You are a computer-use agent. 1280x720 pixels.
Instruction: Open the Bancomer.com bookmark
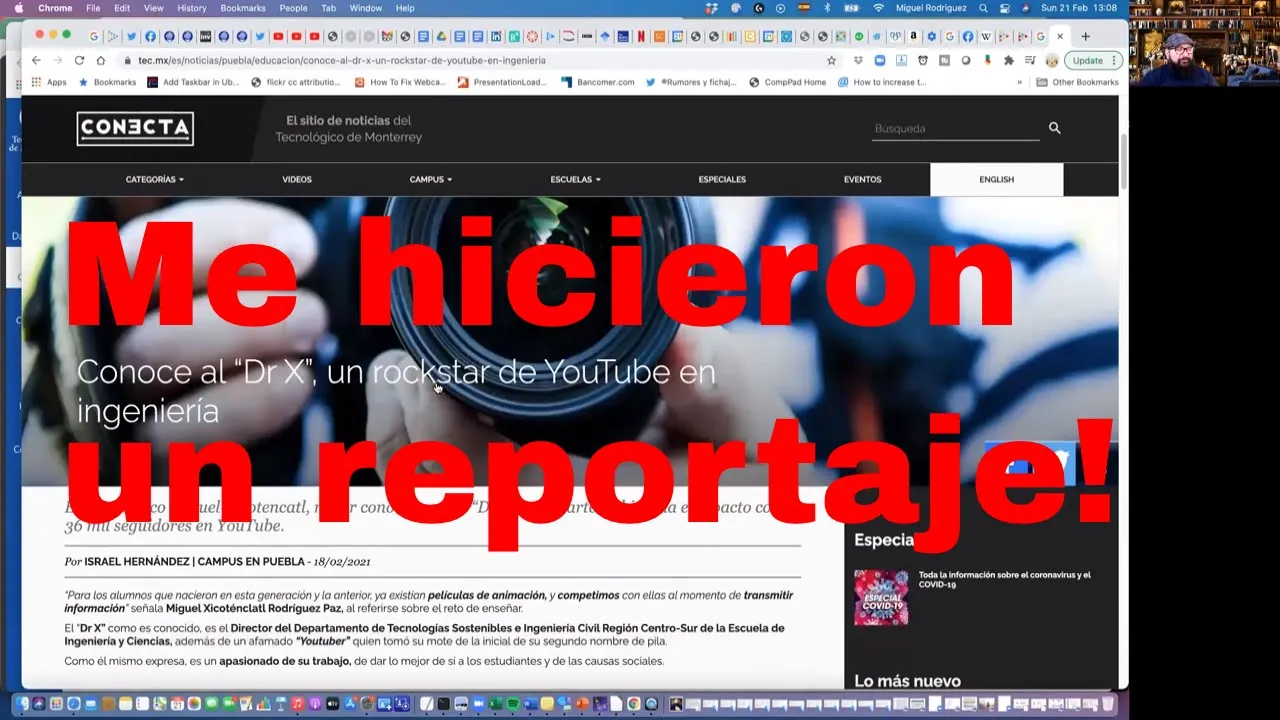pyautogui.click(x=599, y=82)
